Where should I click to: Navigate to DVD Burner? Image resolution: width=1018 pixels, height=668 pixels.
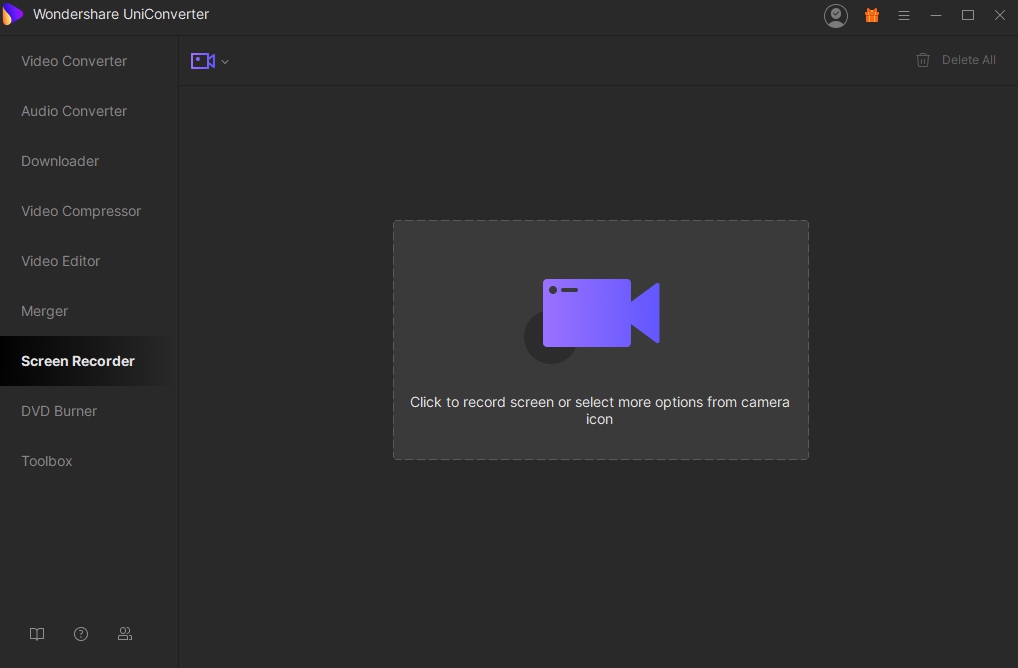tap(59, 411)
